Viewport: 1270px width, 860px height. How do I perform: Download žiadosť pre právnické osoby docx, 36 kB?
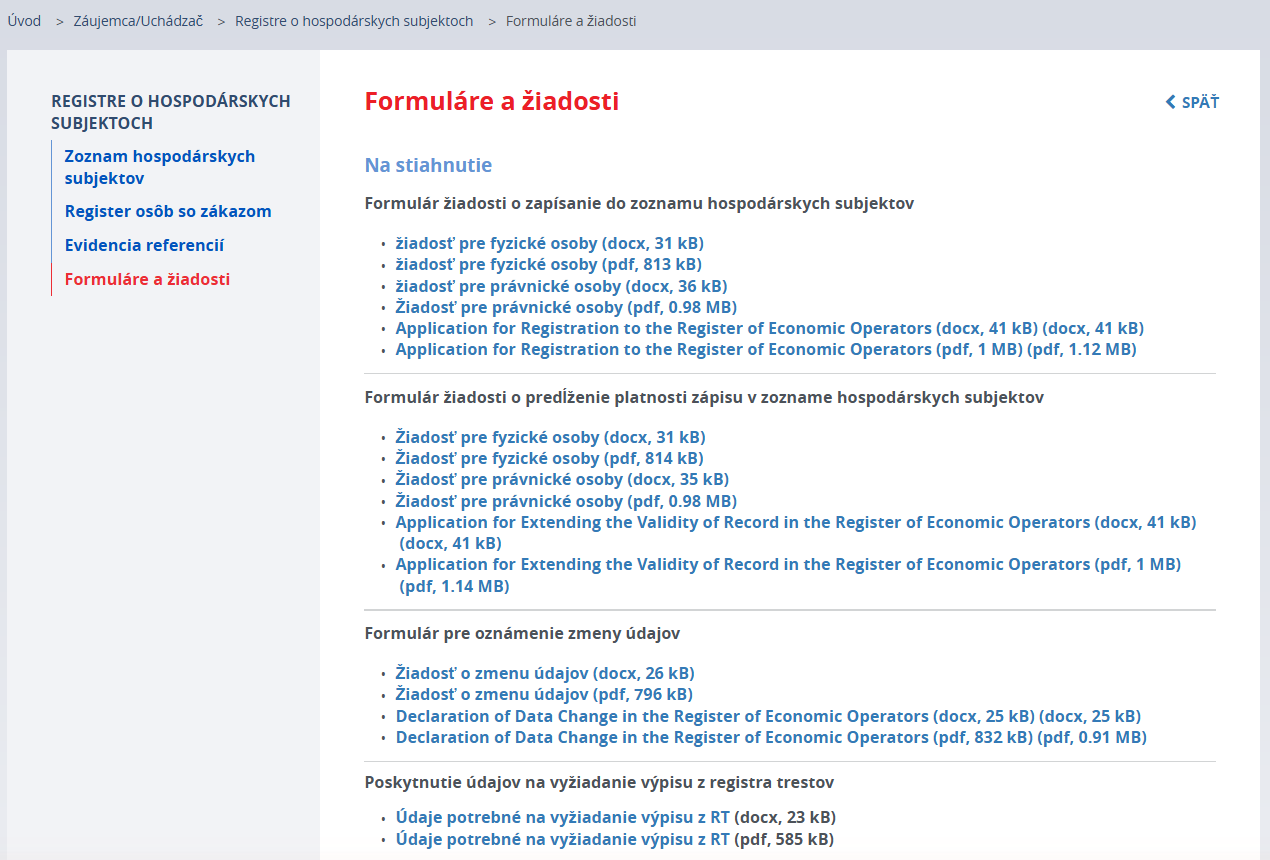[x=561, y=286]
